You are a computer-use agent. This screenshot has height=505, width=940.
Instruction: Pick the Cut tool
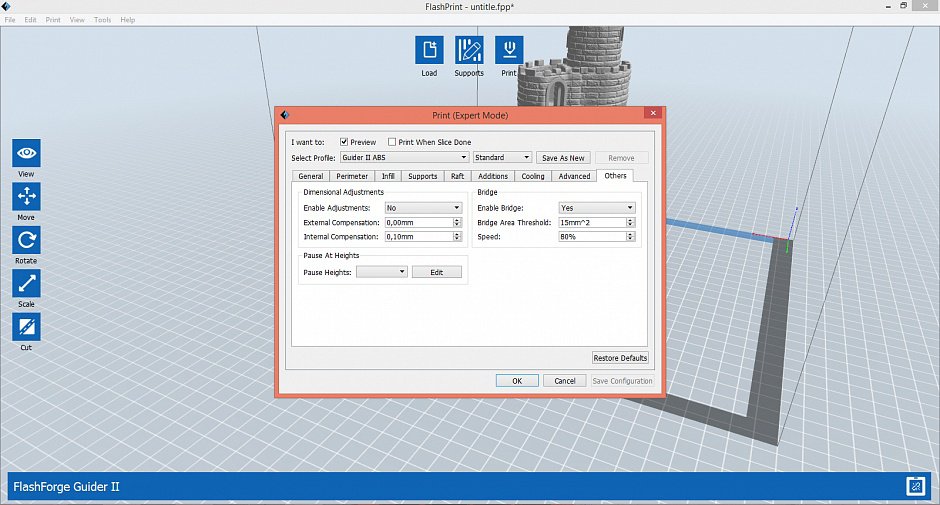coord(26,326)
